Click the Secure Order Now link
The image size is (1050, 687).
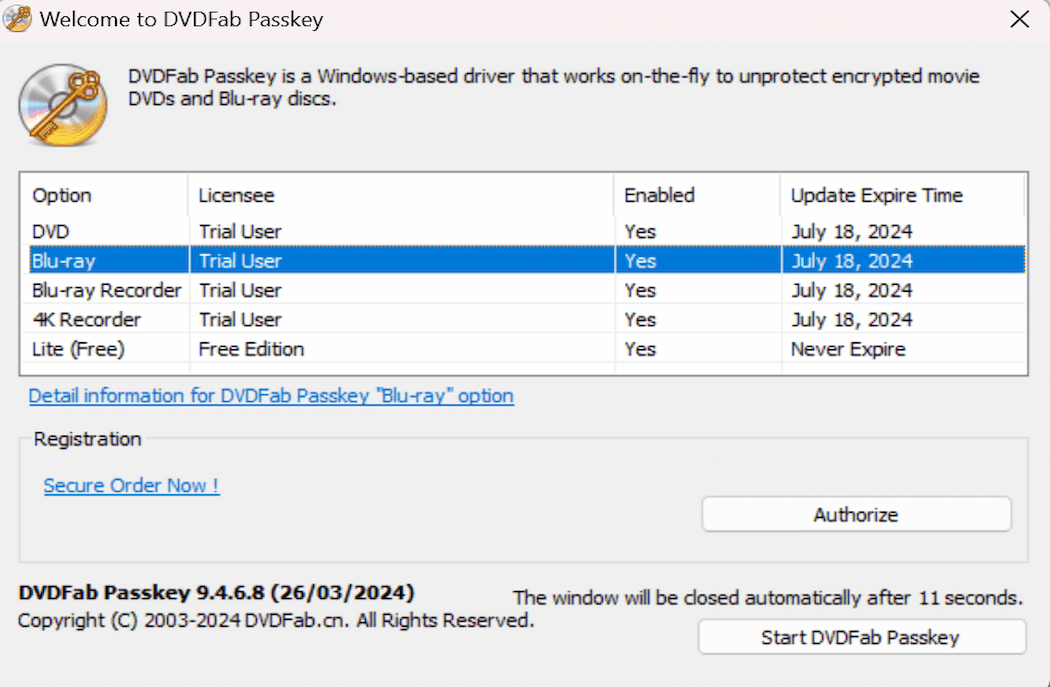click(130, 485)
